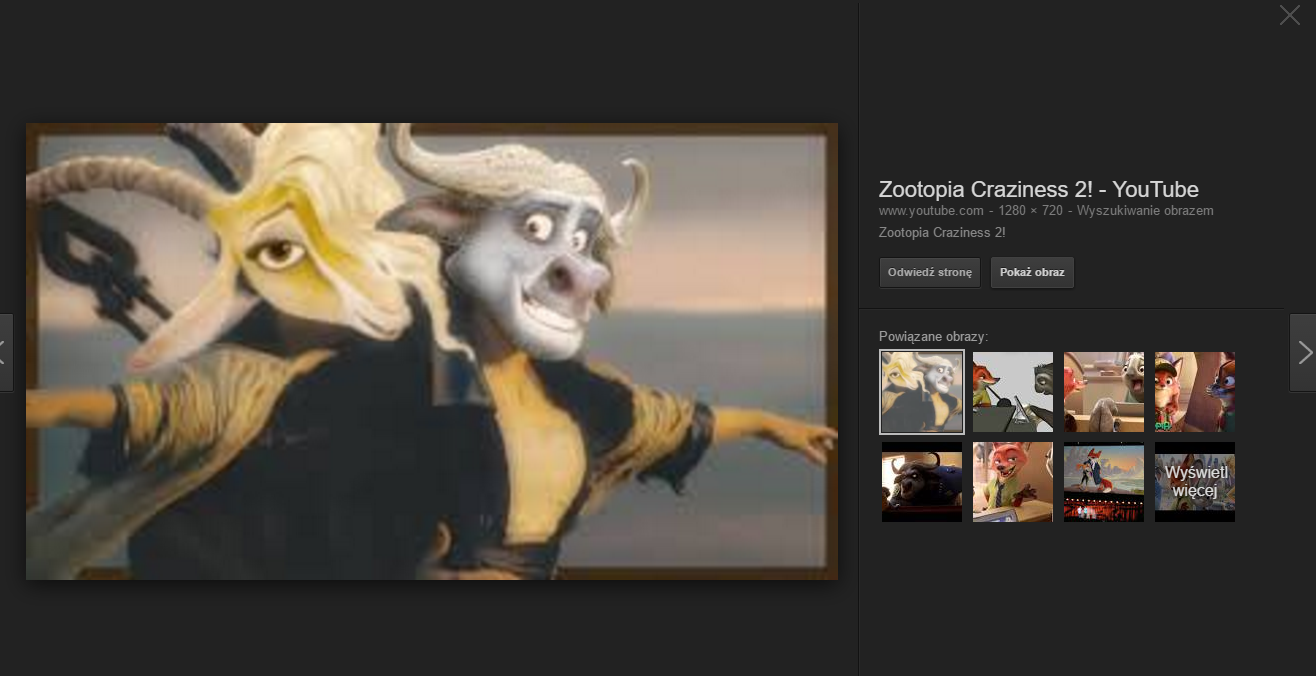The height and width of the screenshot is (676, 1316).
Task: Click the Pokaż obraz button
Action: 1032,273
